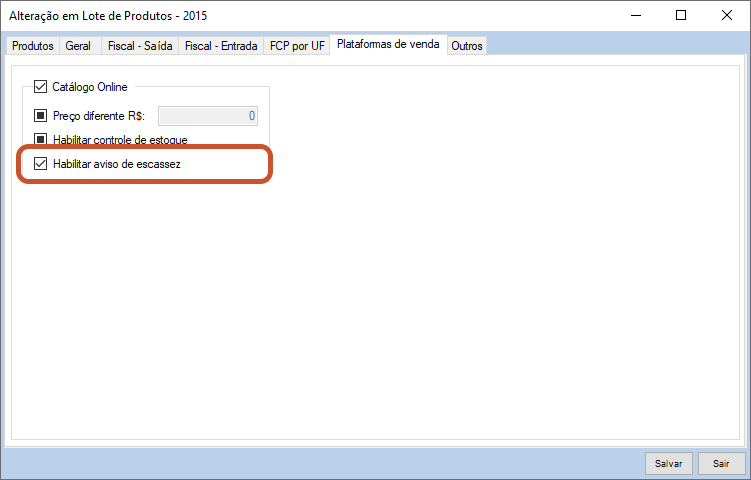Click the Sair button

click(x=721, y=463)
